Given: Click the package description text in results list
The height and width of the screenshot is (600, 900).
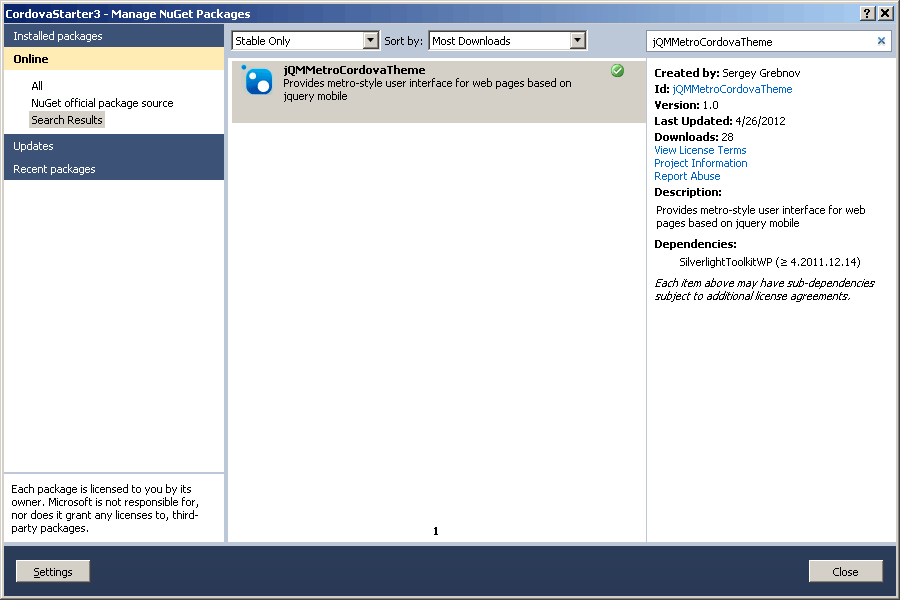Looking at the screenshot, I should click(427, 90).
